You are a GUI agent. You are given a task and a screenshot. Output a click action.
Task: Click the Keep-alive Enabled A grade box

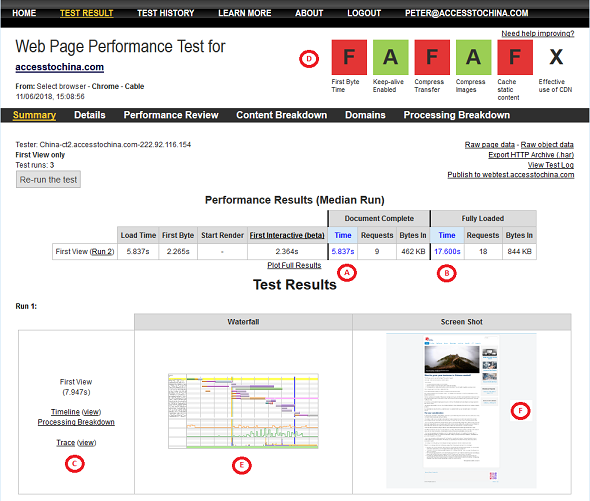click(x=391, y=57)
